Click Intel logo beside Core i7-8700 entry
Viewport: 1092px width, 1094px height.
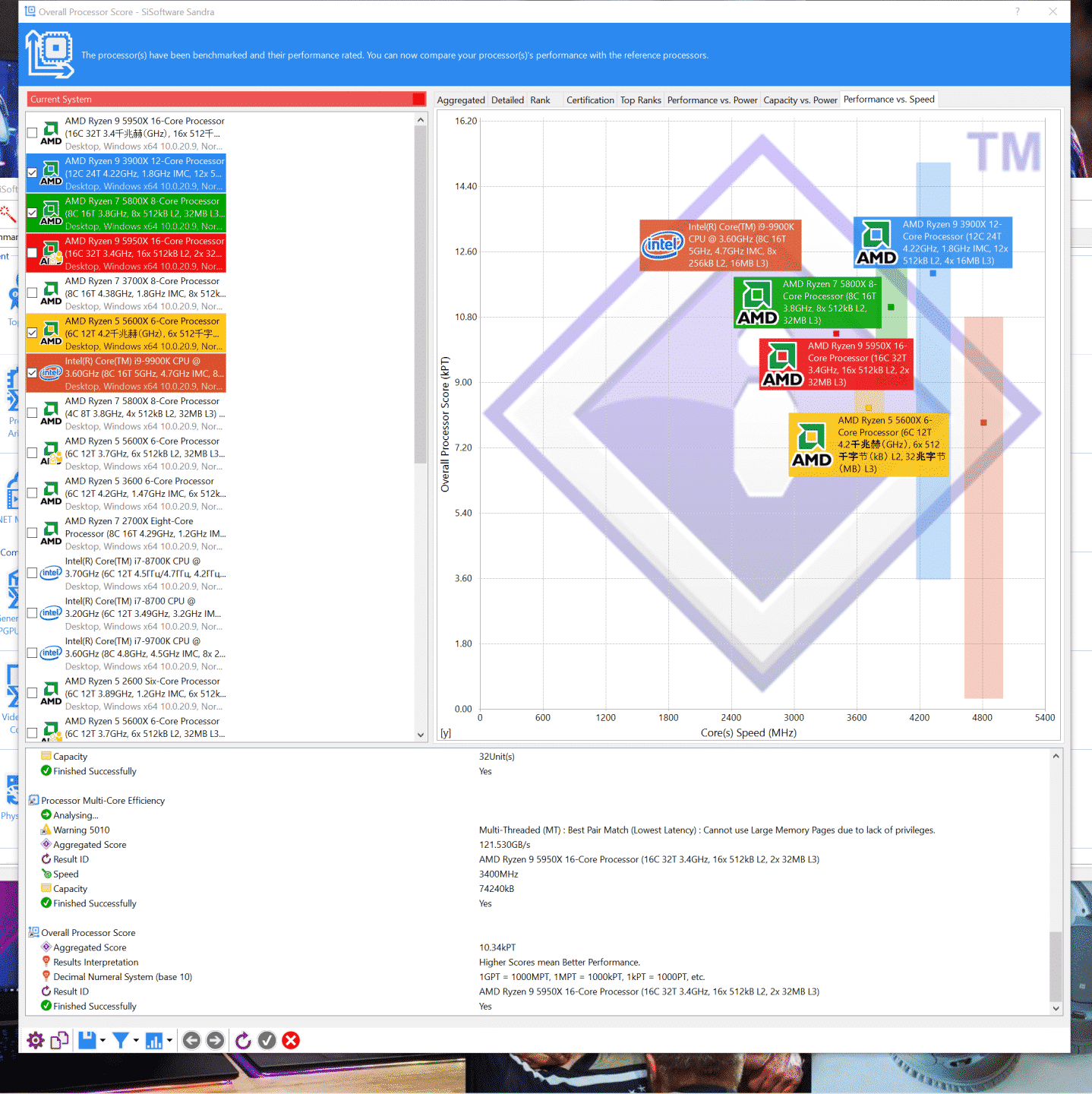[x=51, y=612]
